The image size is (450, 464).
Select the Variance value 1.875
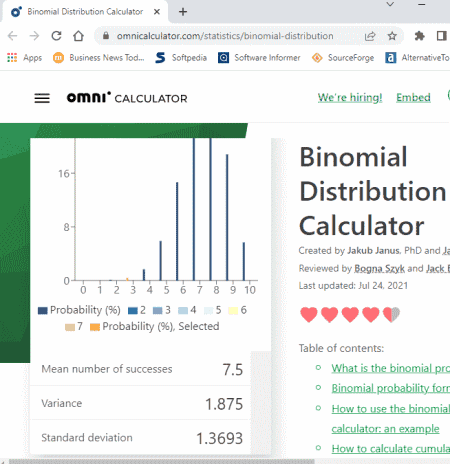pos(224,404)
